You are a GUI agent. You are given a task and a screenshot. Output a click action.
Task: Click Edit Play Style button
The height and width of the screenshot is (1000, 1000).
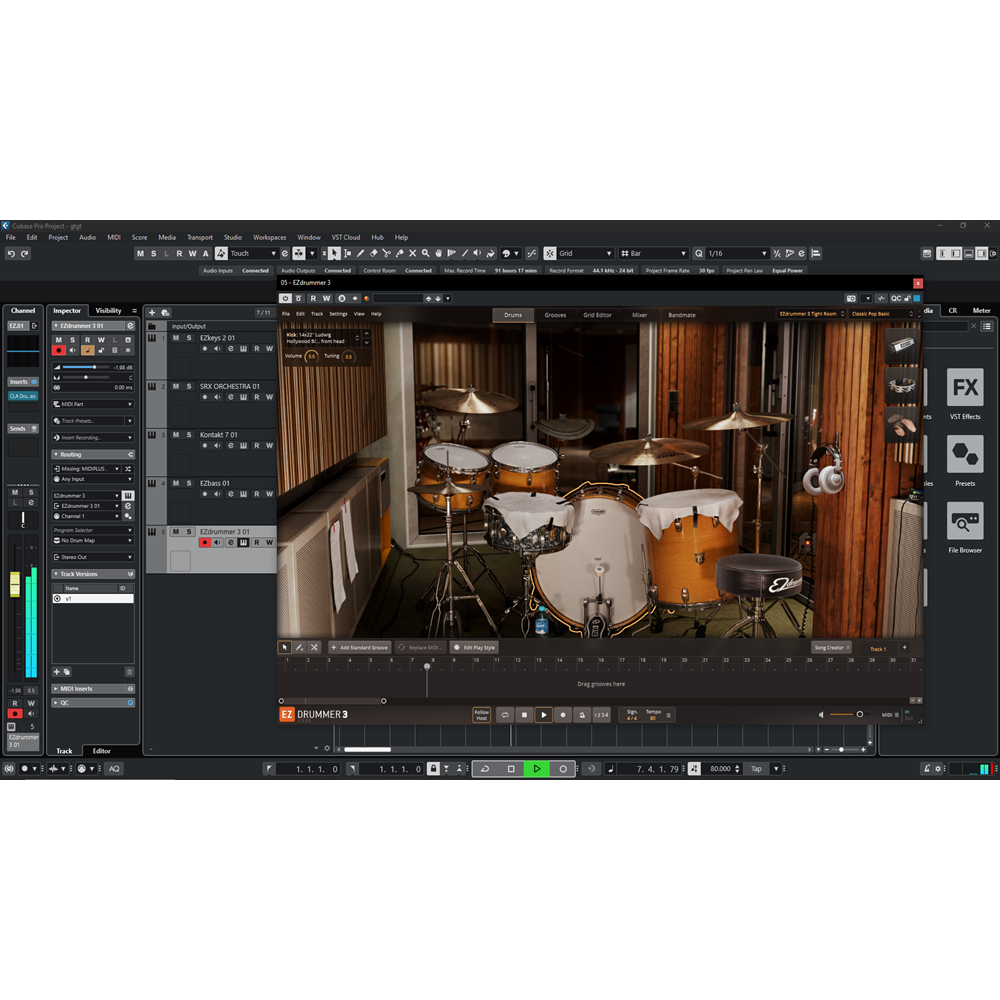[474, 647]
